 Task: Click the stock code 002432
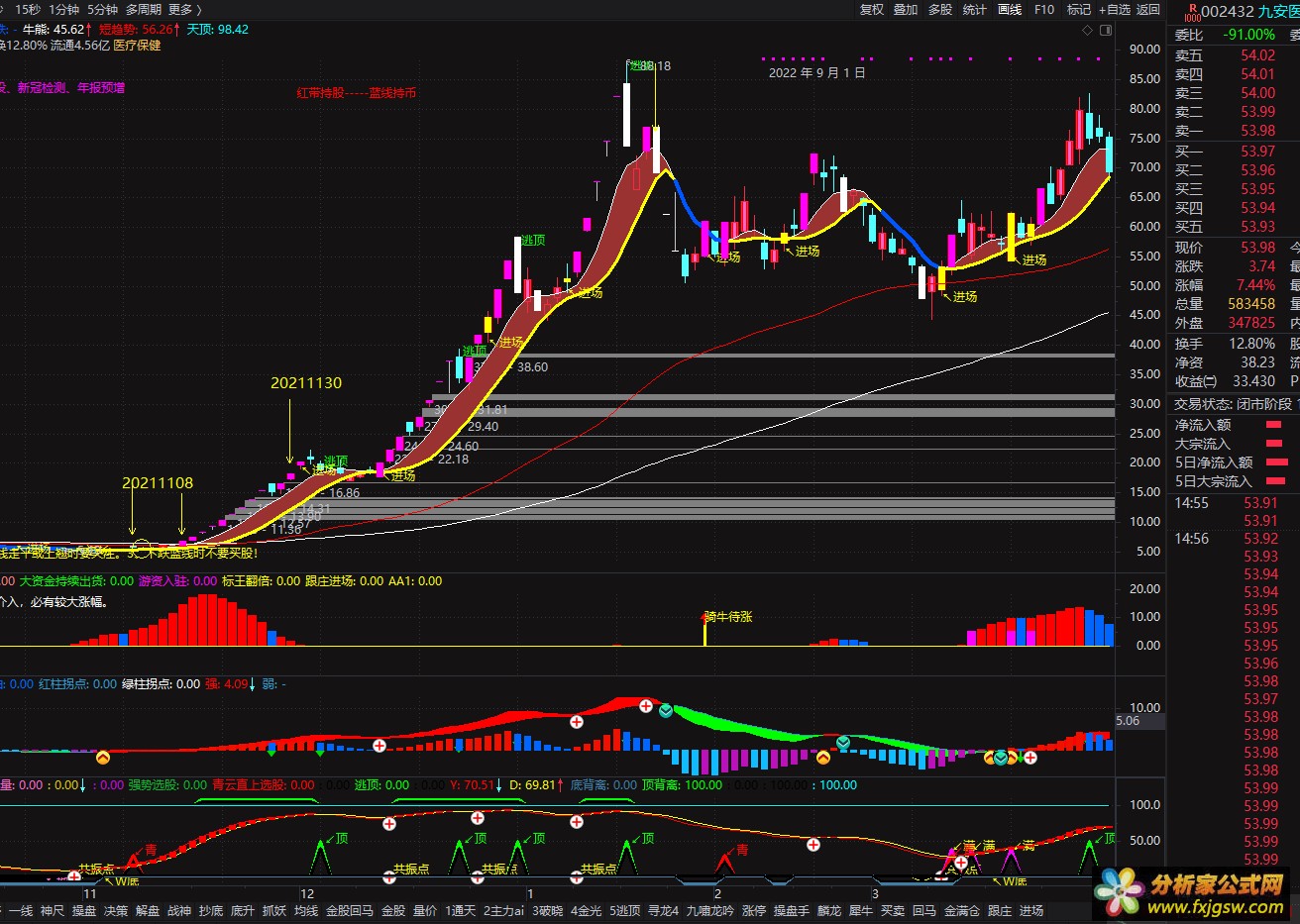click(1228, 12)
